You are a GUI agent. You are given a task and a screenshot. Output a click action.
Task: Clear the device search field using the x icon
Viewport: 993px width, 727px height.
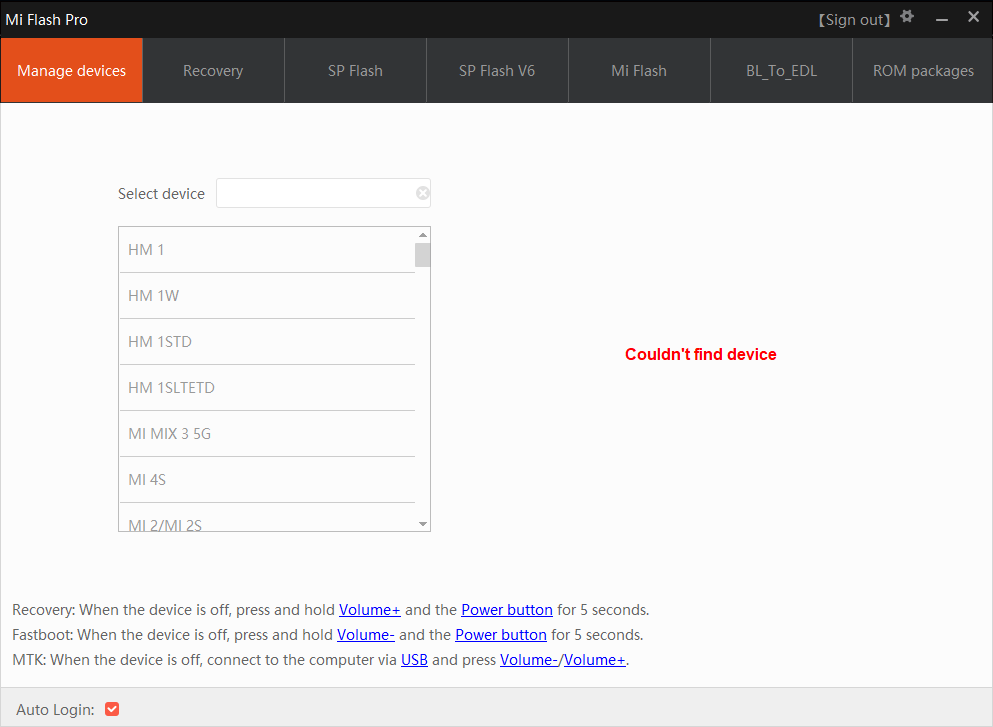tap(422, 193)
